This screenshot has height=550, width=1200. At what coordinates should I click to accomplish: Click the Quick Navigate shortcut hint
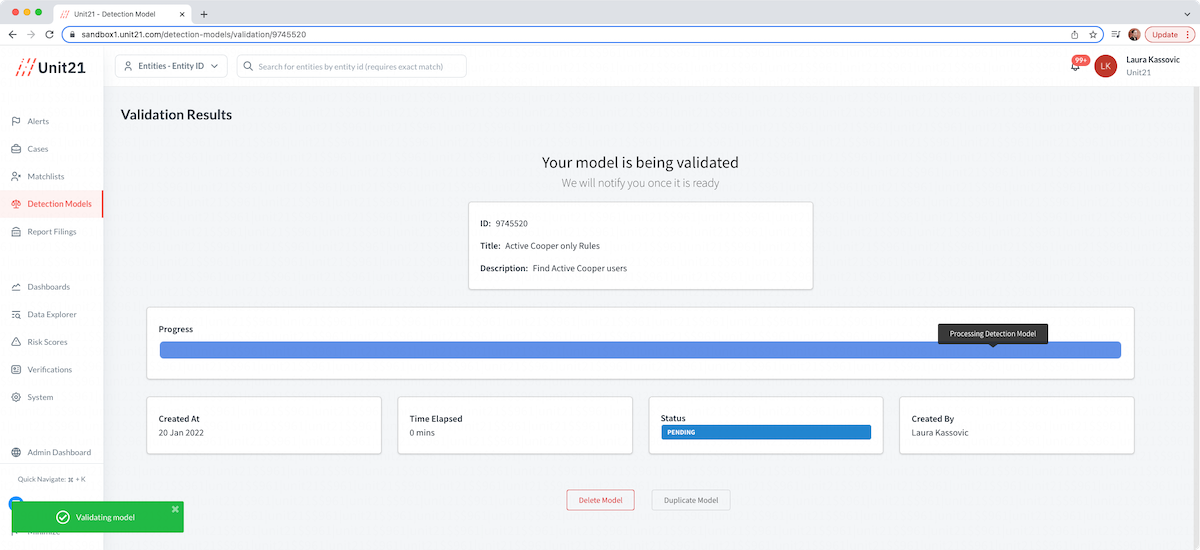(x=52, y=479)
